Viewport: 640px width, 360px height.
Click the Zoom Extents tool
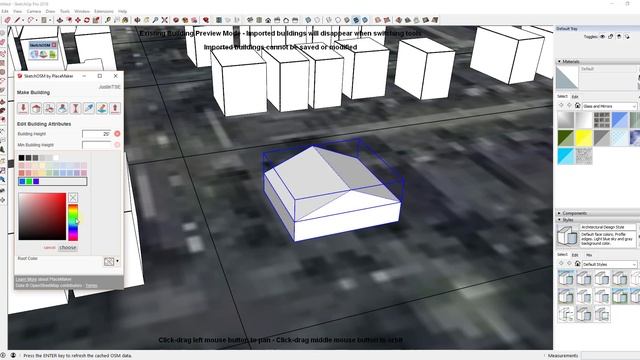click(164, 20)
